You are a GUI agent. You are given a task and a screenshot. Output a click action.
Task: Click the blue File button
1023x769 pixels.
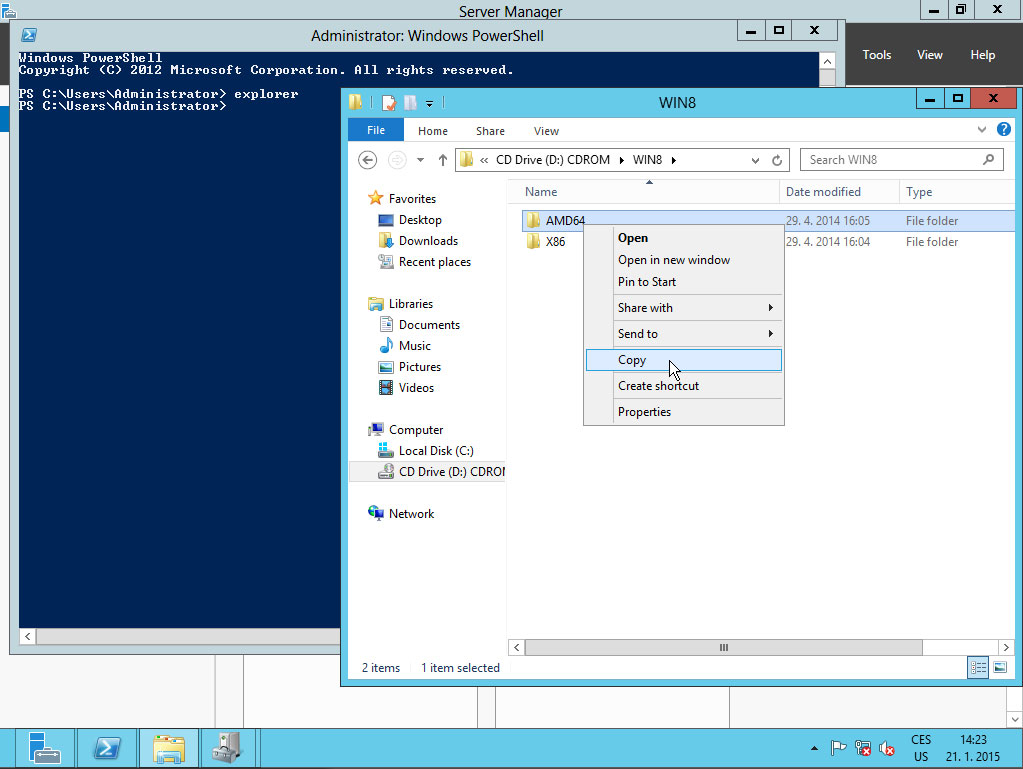coord(376,130)
